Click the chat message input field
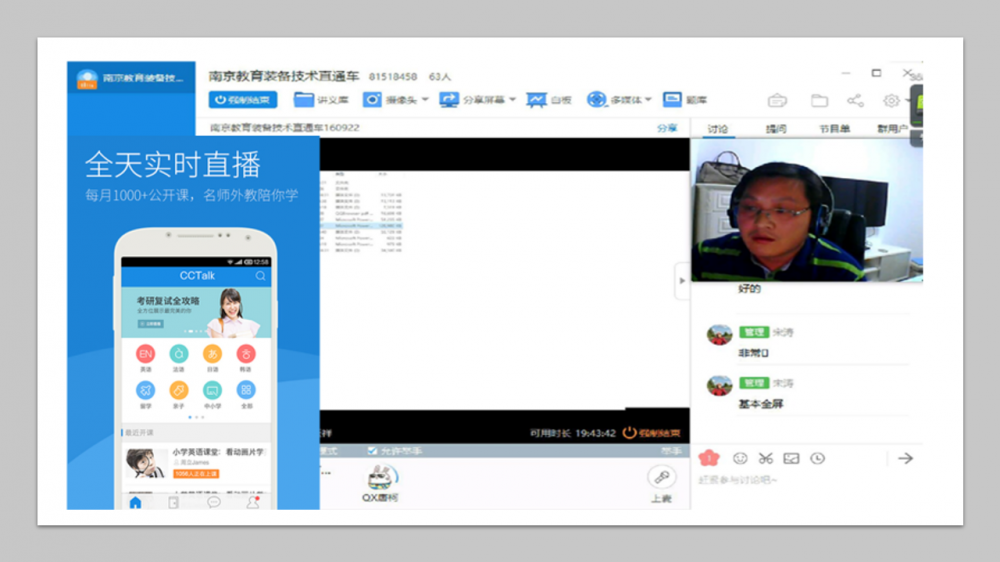The height and width of the screenshot is (562, 1000). [x=800, y=481]
